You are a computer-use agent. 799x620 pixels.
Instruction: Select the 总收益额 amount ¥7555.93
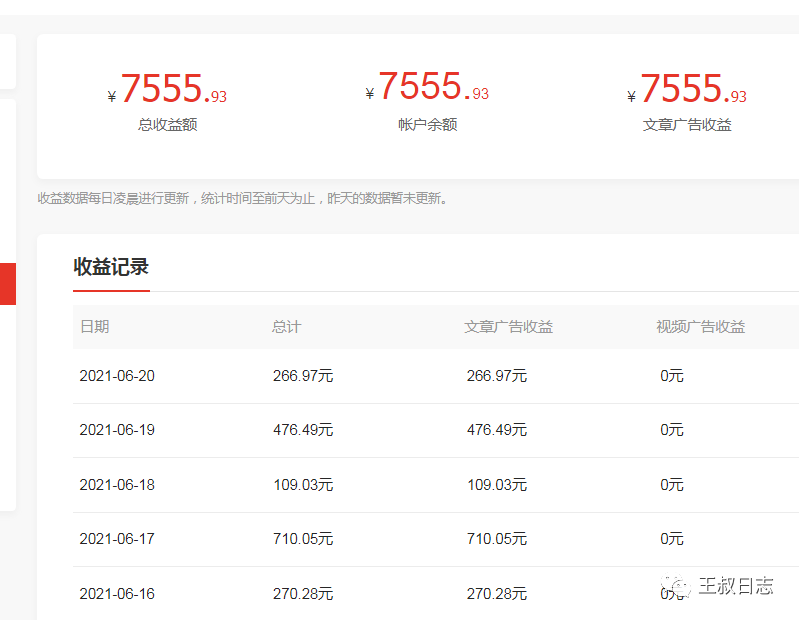coord(167,89)
